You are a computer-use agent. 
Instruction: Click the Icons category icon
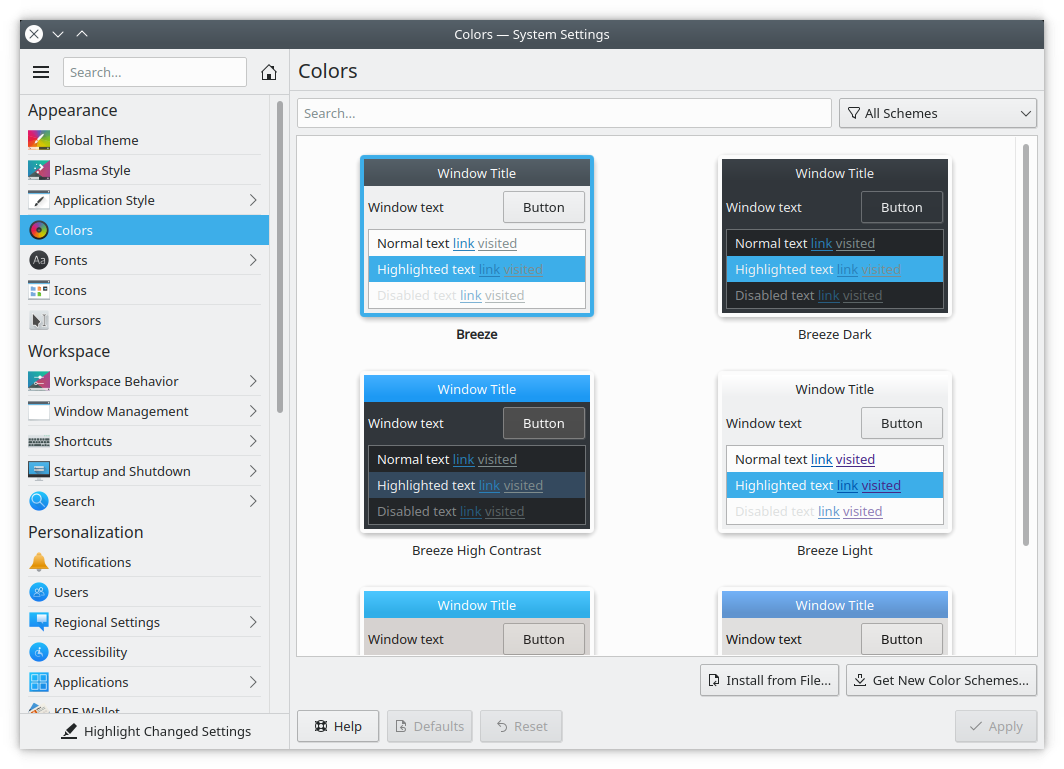click(39, 290)
